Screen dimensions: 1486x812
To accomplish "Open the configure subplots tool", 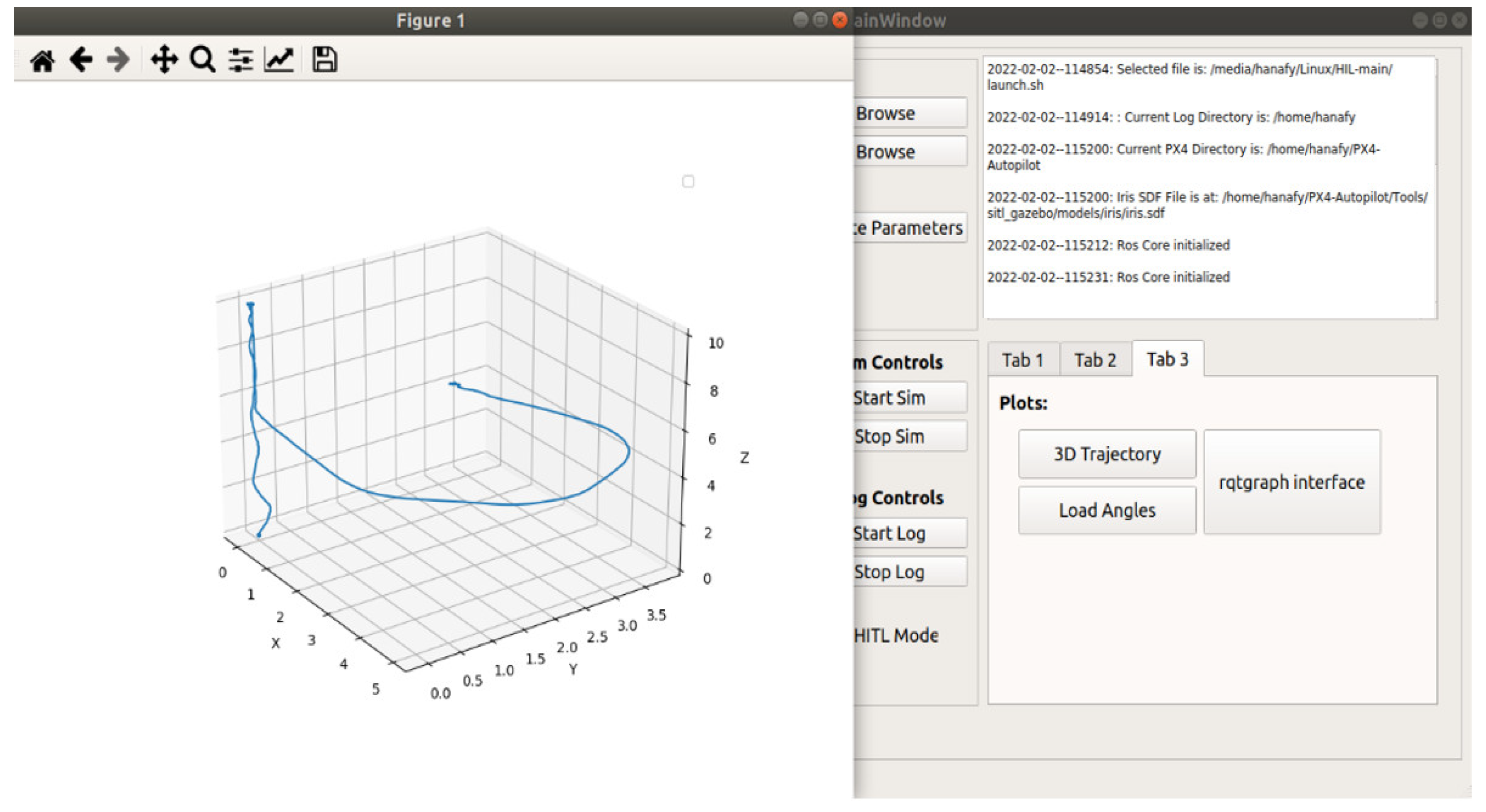I will coord(240,60).
